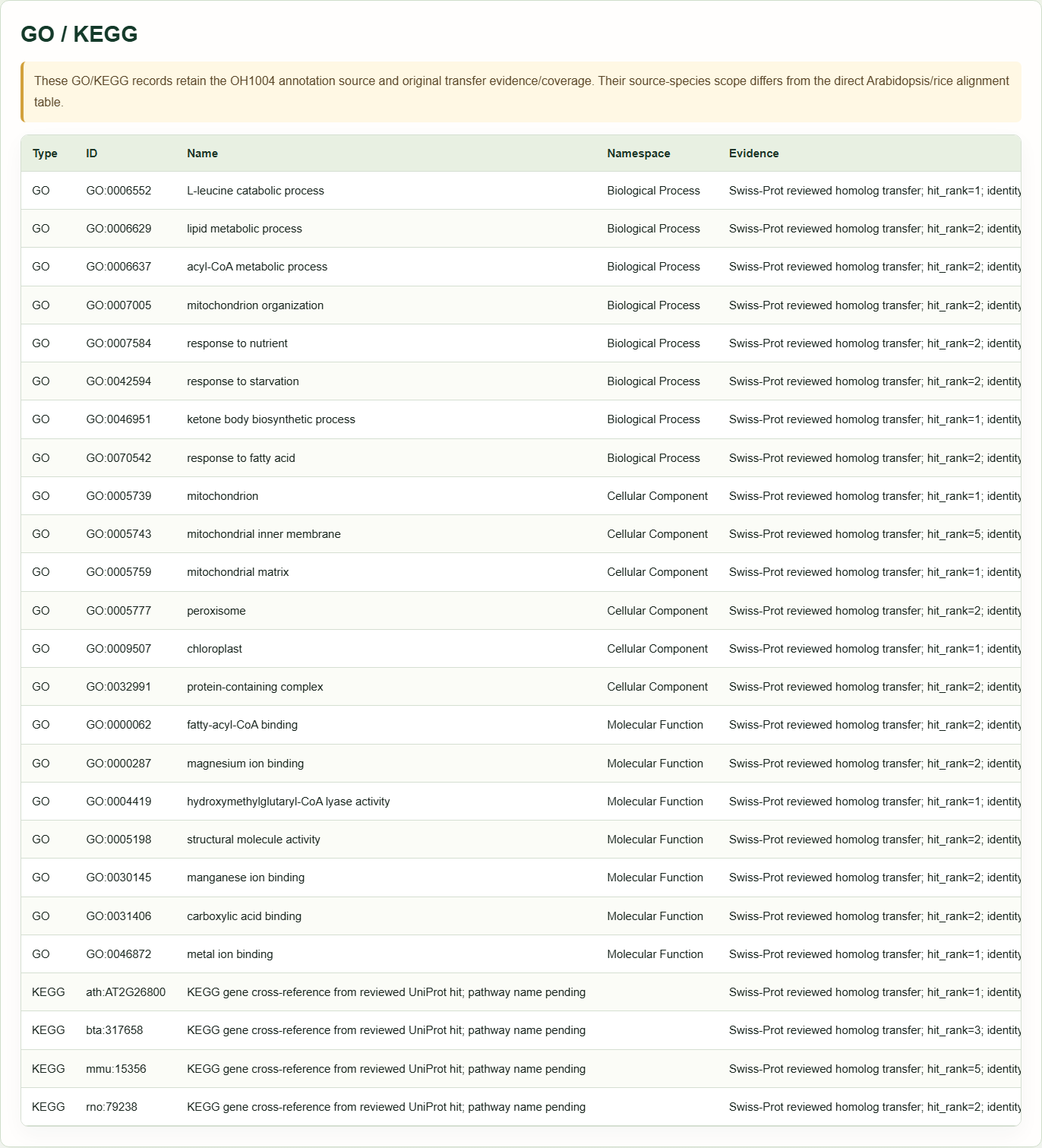This screenshot has height=1148, width=1042.
Task: Click 'hydroxymethylglutaryl-CoA lyase activity' name cell
Action: point(289,802)
